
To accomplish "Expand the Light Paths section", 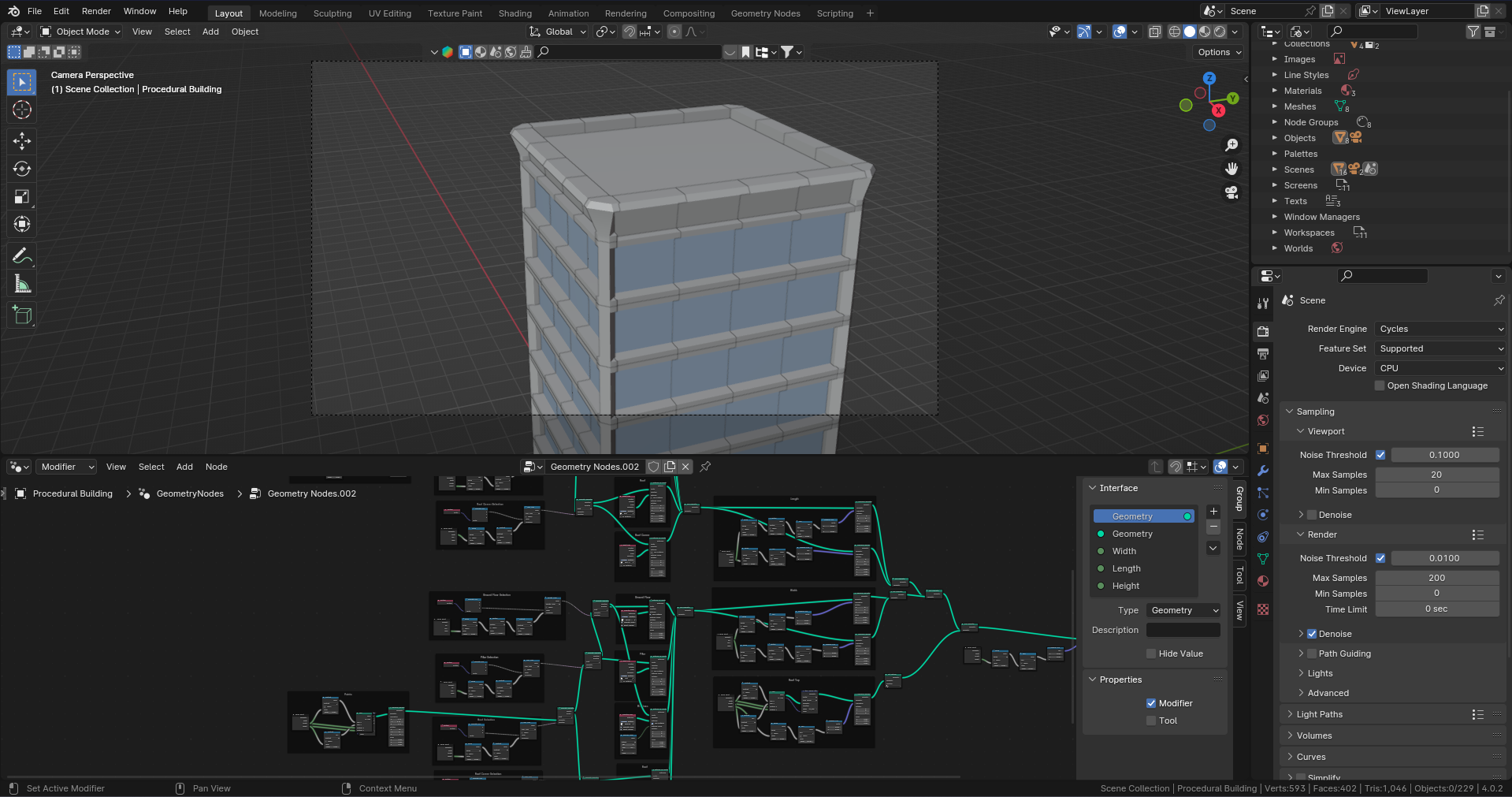I will (x=1319, y=714).
